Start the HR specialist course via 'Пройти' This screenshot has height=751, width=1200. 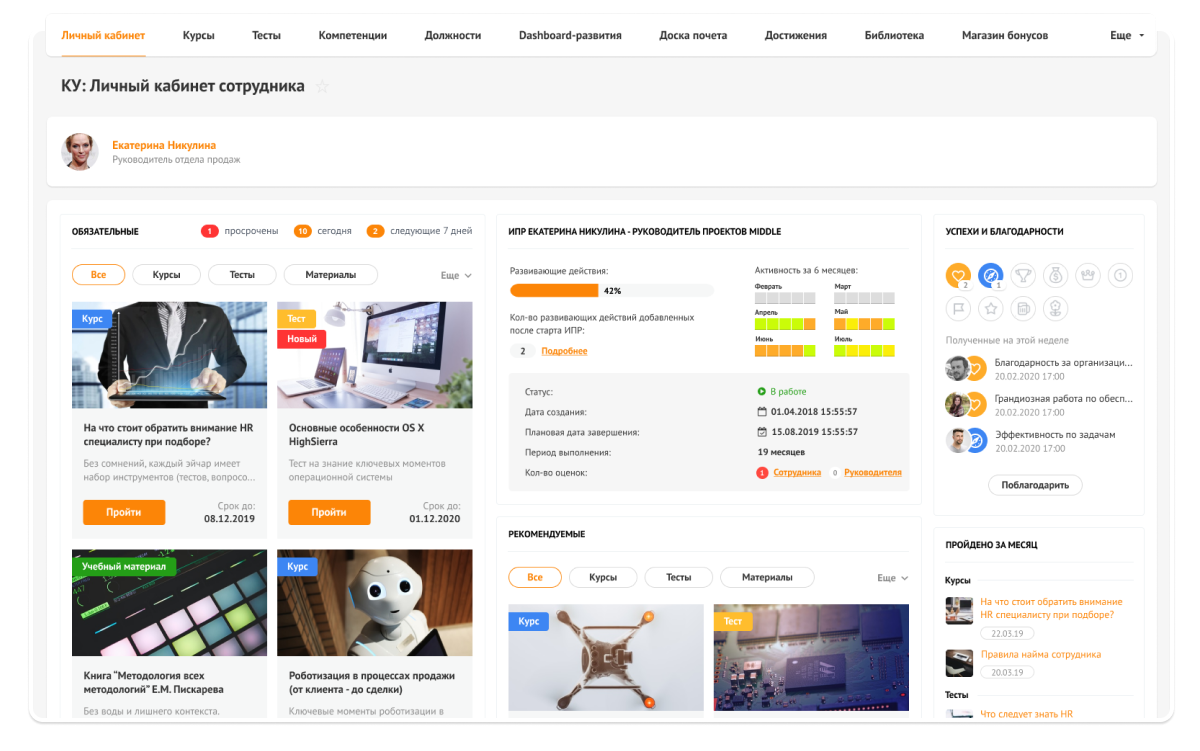124,512
